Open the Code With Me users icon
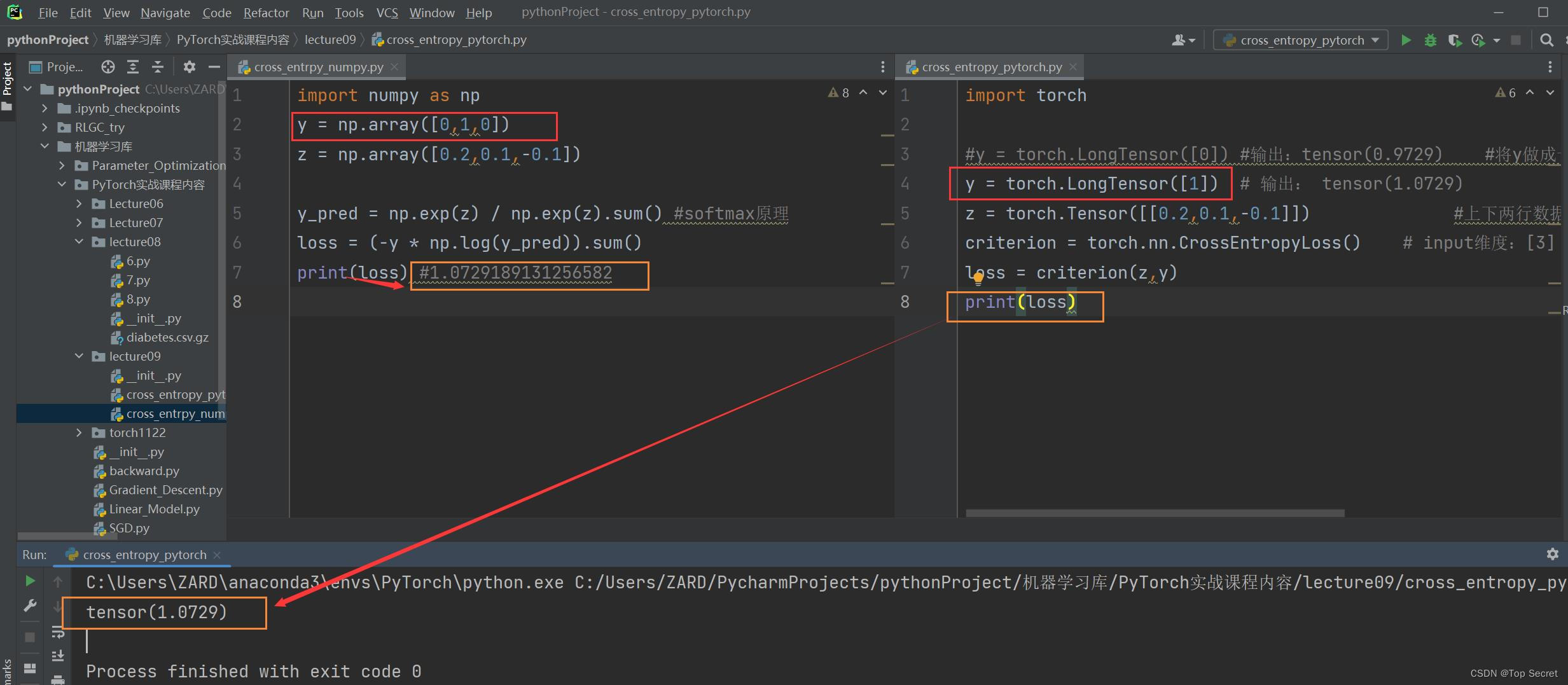Viewport: 1568px width, 685px height. click(x=1183, y=40)
